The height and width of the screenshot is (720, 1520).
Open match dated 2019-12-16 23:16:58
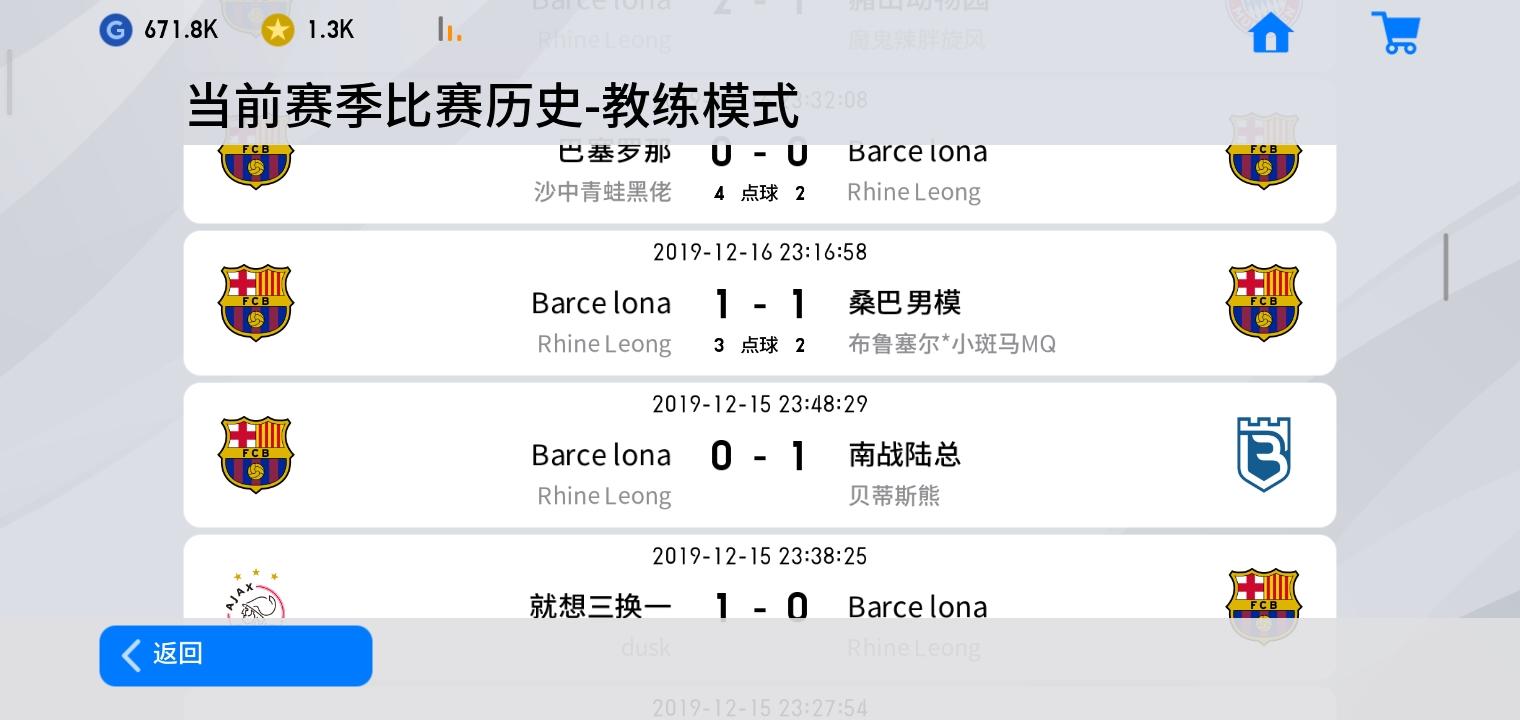tap(760, 303)
